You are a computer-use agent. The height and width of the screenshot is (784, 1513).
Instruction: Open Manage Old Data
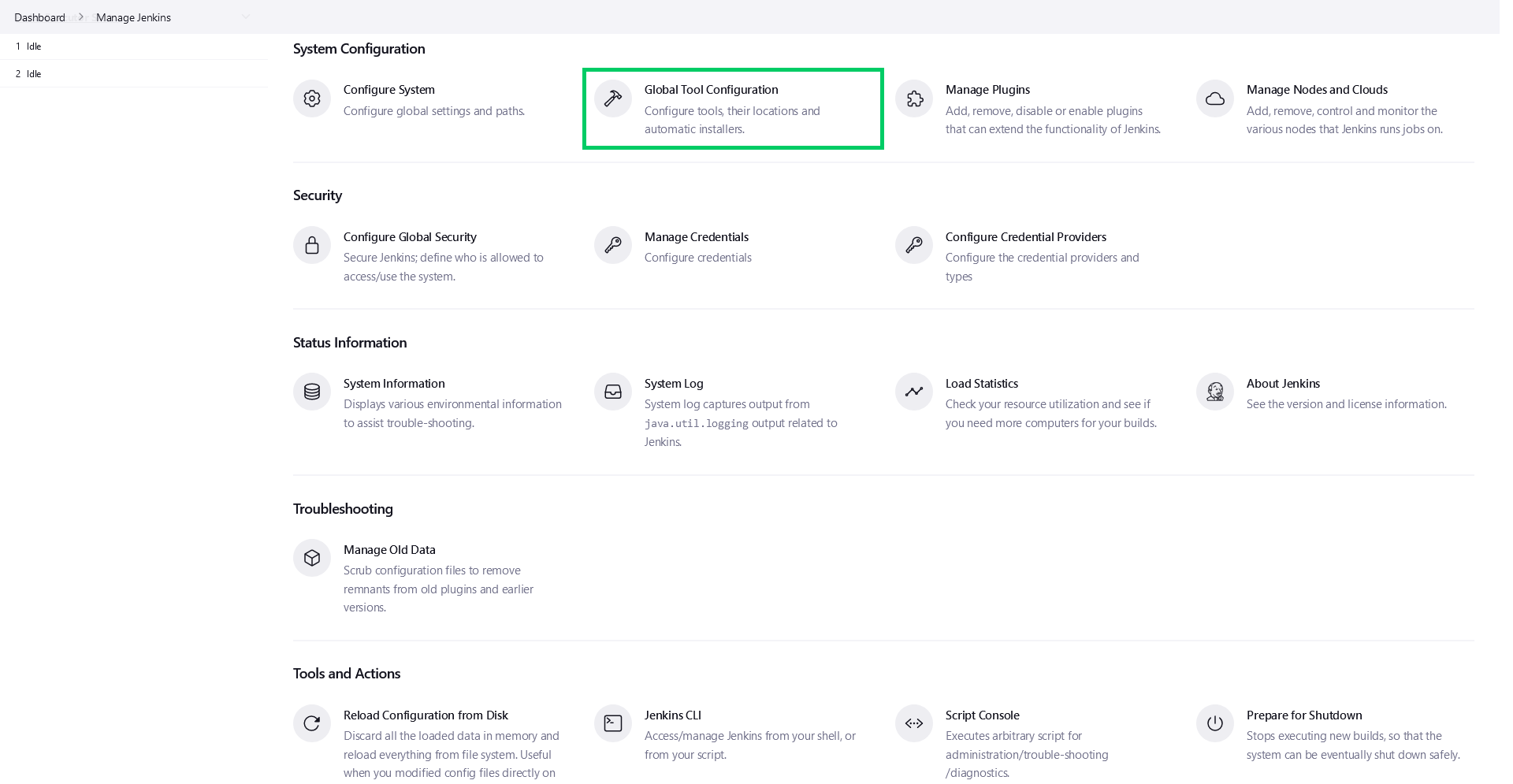pyautogui.click(x=389, y=550)
